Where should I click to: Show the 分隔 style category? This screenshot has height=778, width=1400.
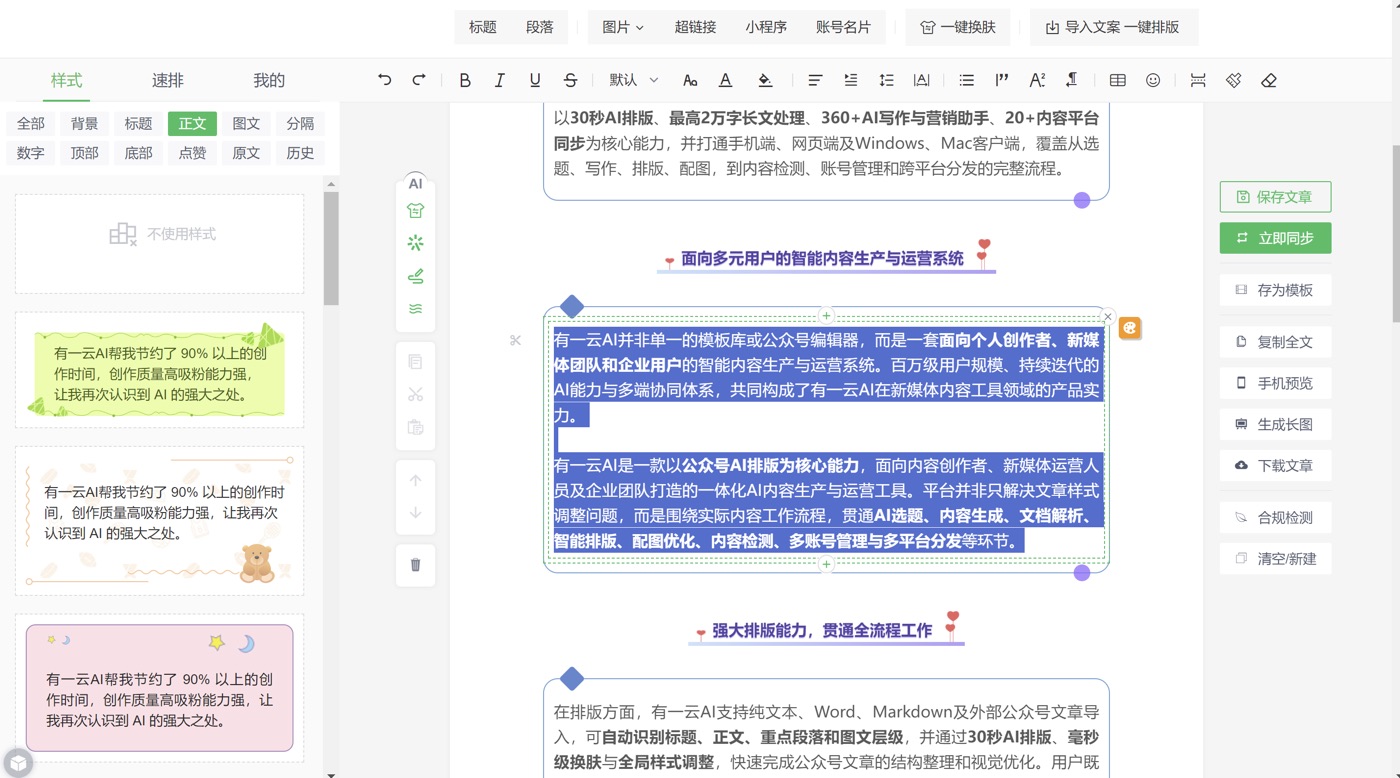(300, 123)
